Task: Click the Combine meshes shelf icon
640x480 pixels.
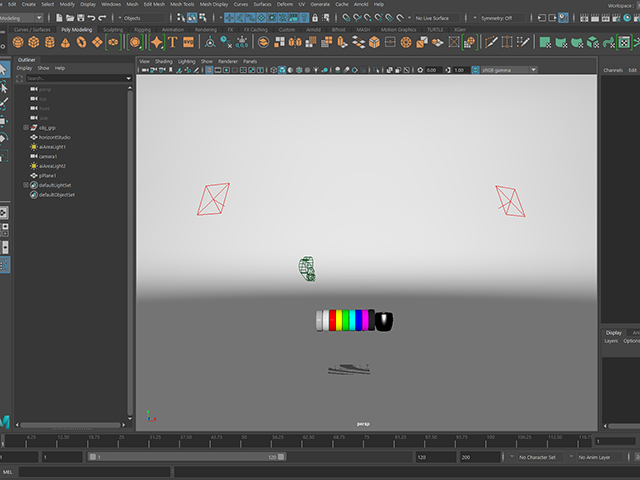Action: click(x=264, y=42)
